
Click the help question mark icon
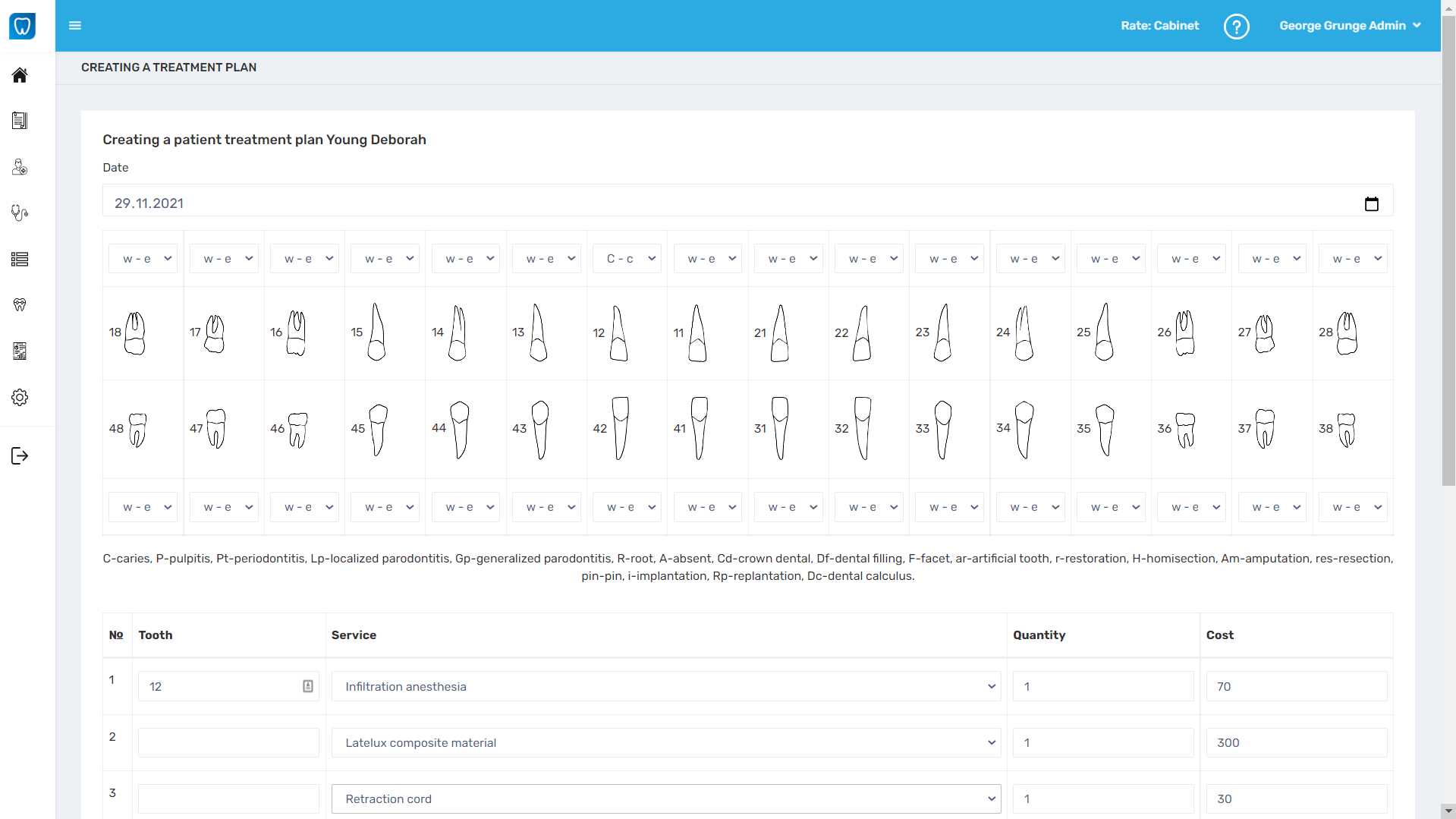pos(1236,26)
